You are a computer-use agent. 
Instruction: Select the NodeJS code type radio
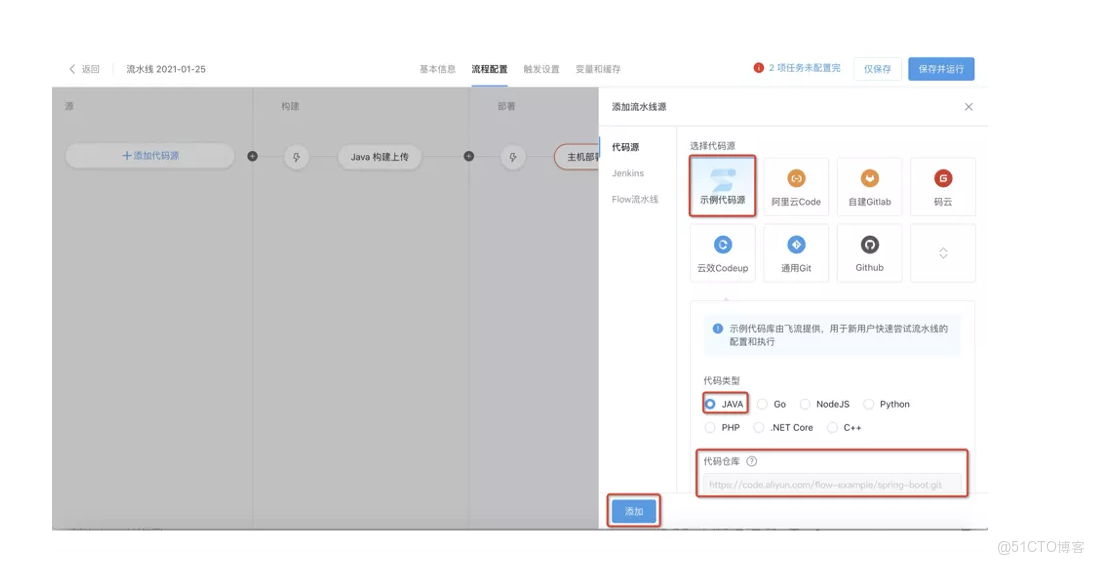[x=805, y=404]
